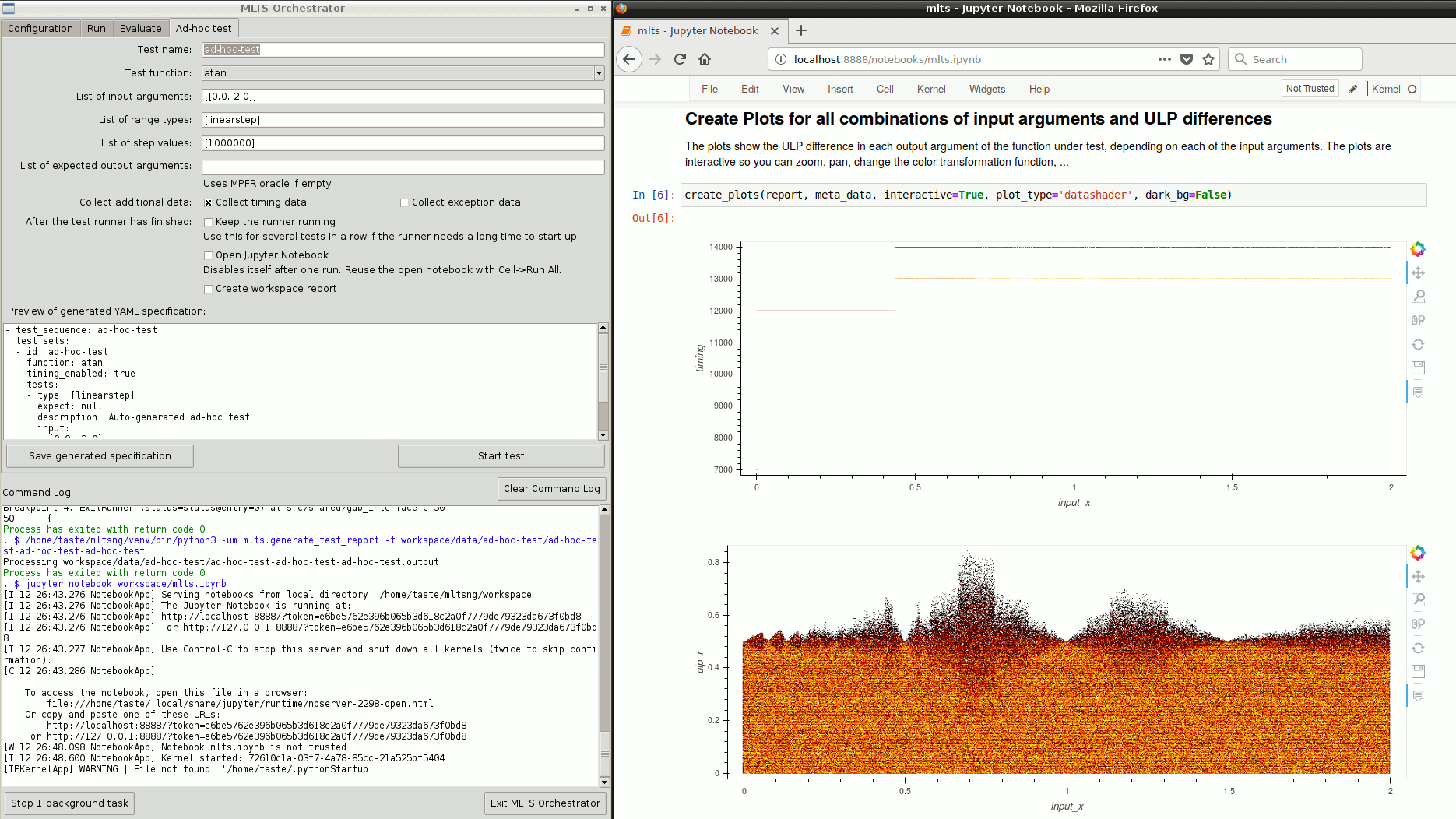The height and width of the screenshot is (819, 1456).
Task: Open the Test function dropdown
Action: [403, 73]
